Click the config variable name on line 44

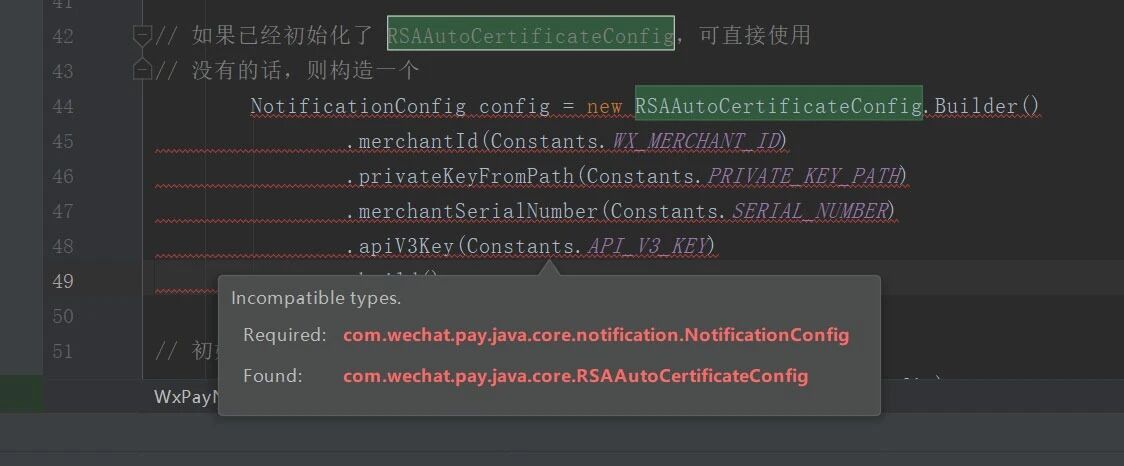pyautogui.click(x=514, y=107)
